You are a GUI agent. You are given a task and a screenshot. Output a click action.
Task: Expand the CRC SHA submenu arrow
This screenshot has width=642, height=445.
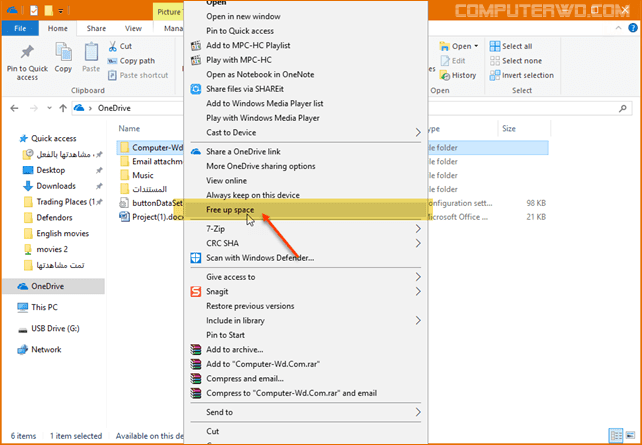(418, 244)
